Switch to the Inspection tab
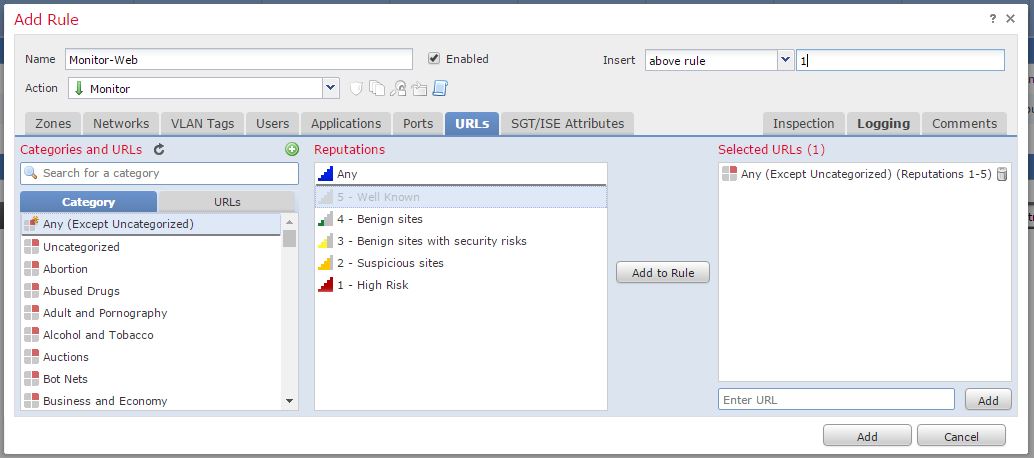 click(803, 124)
